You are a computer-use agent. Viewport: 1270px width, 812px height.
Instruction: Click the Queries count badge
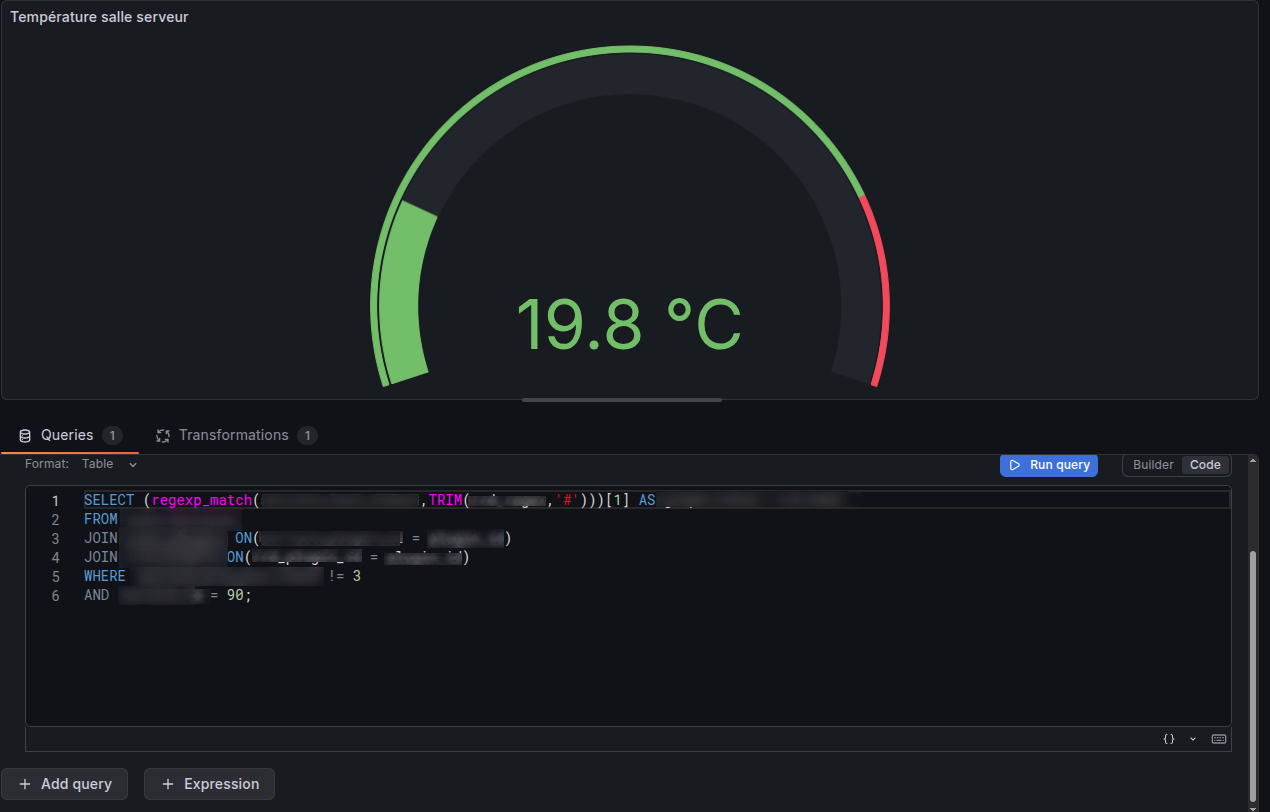coord(112,436)
